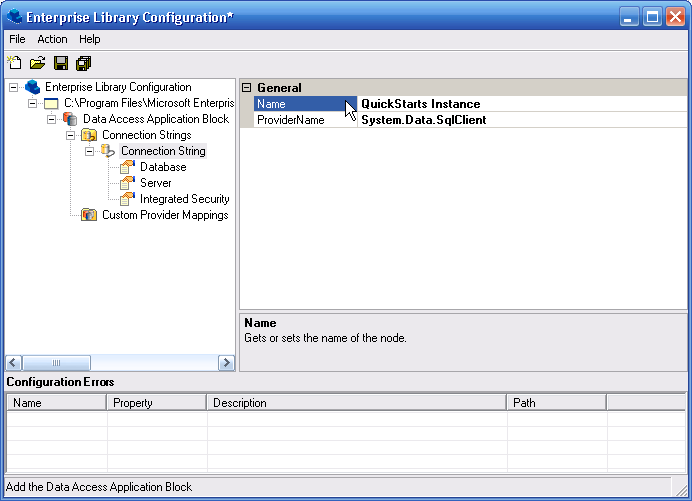Viewport: 692px width, 501px height.
Task: Click the Custom Provider Mappings node icon
Action: click(x=89, y=215)
